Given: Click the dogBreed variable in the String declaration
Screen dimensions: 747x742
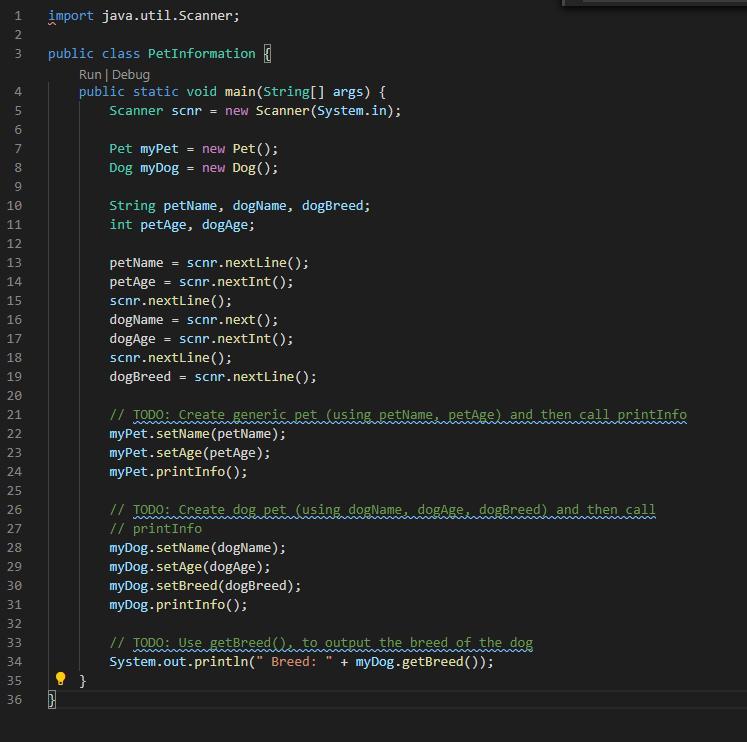Looking at the screenshot, I should 332,206.
